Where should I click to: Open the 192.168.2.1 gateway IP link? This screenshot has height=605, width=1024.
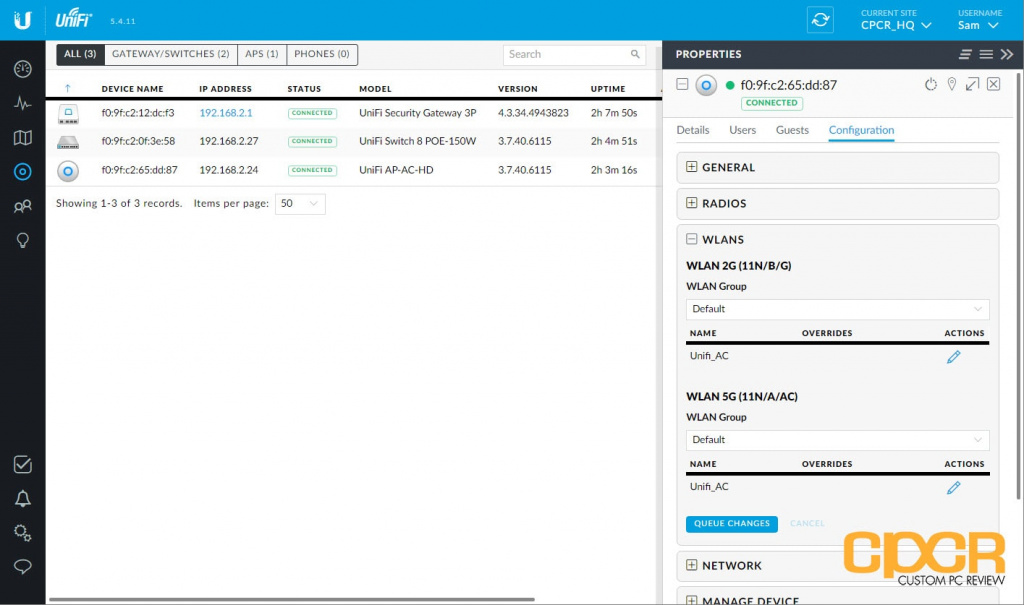[x=226, y=113]
